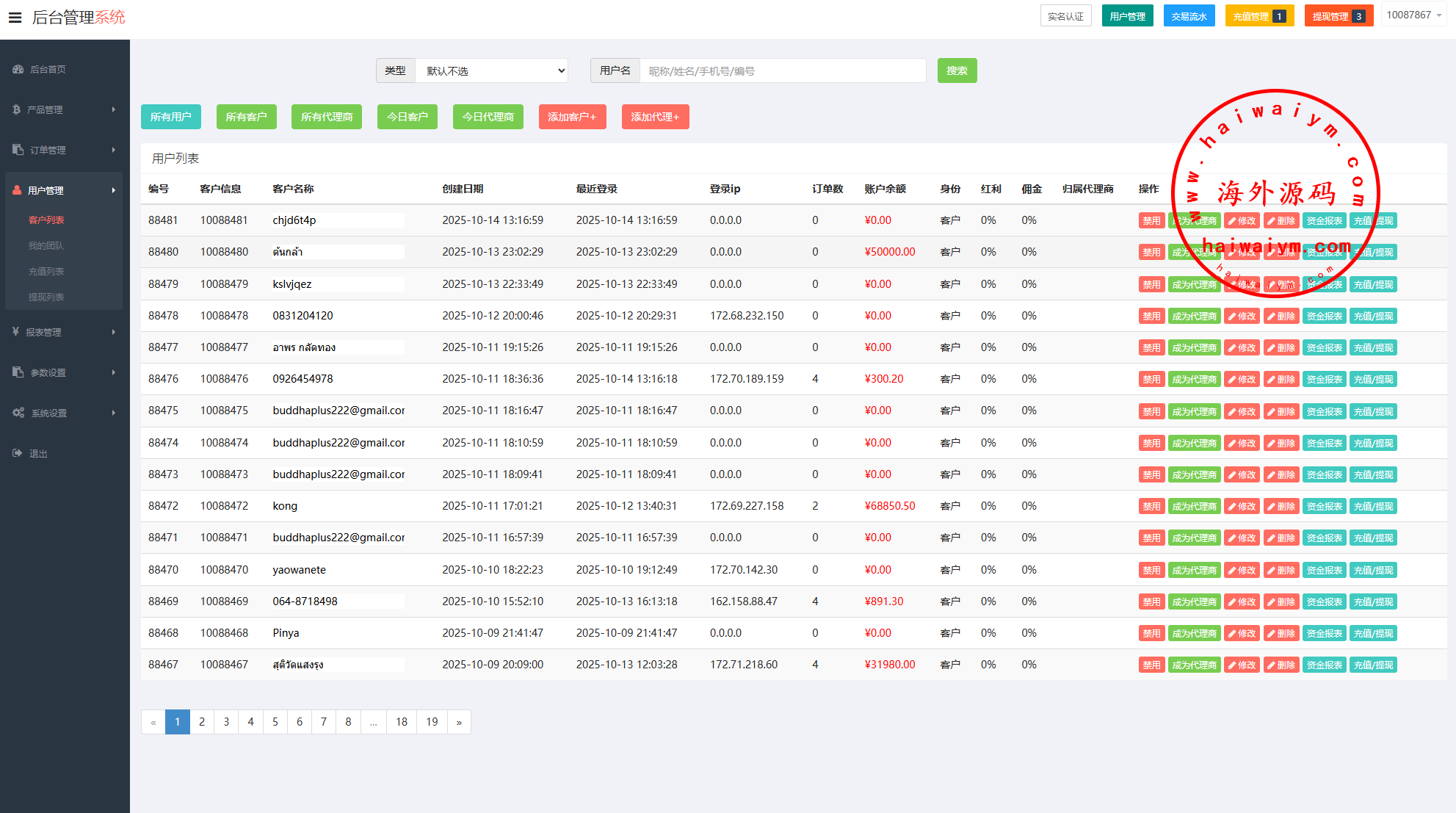Click the user icon for 用户管理
The width and height of the screenshot is (1456, 813).
pos(17,190)
